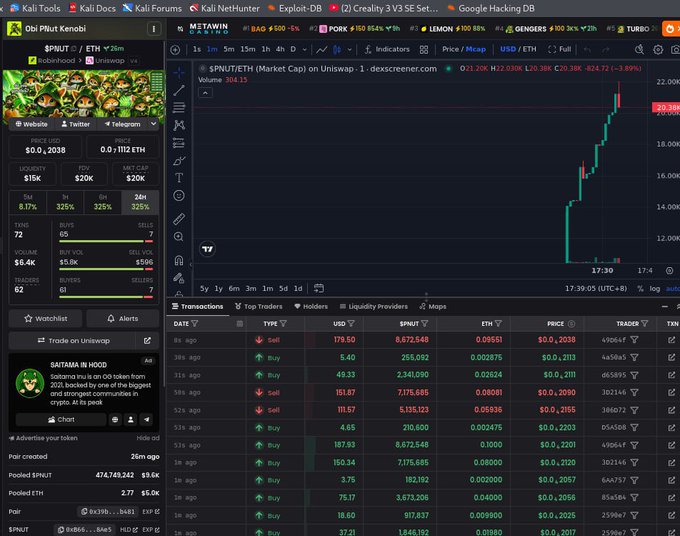Select the patterns drawing tool
The width and height of the screenshot is (680, 536).
(x=179, y=125)
